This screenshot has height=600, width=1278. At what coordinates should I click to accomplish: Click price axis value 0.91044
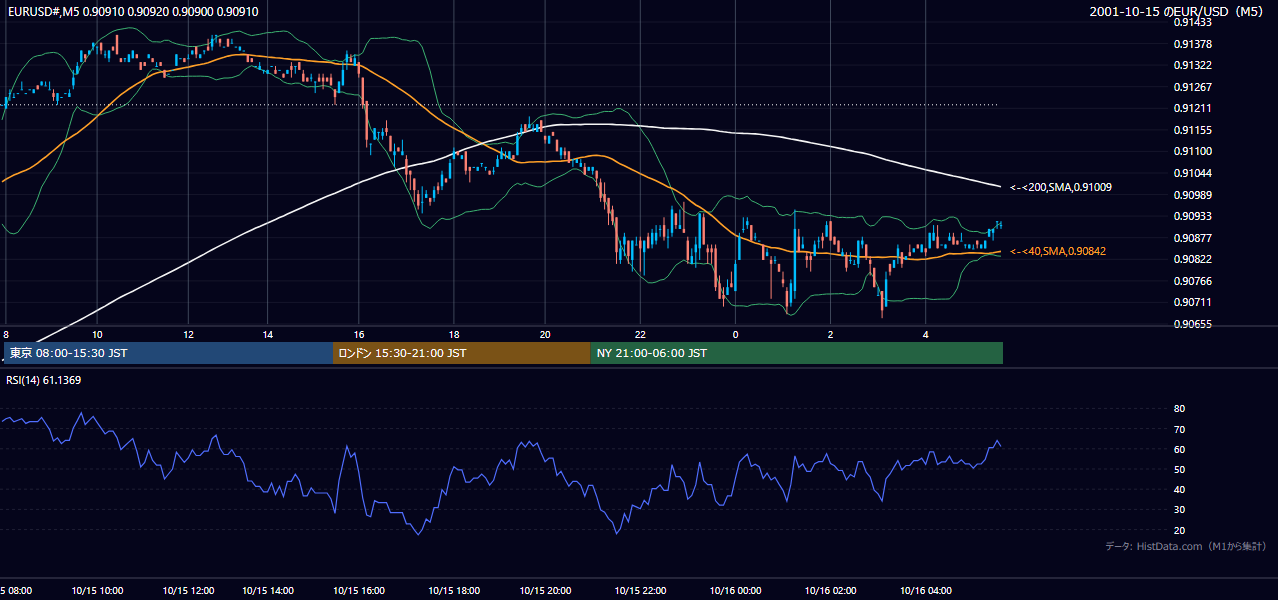pyautogui.click(x=1193, y=173)
